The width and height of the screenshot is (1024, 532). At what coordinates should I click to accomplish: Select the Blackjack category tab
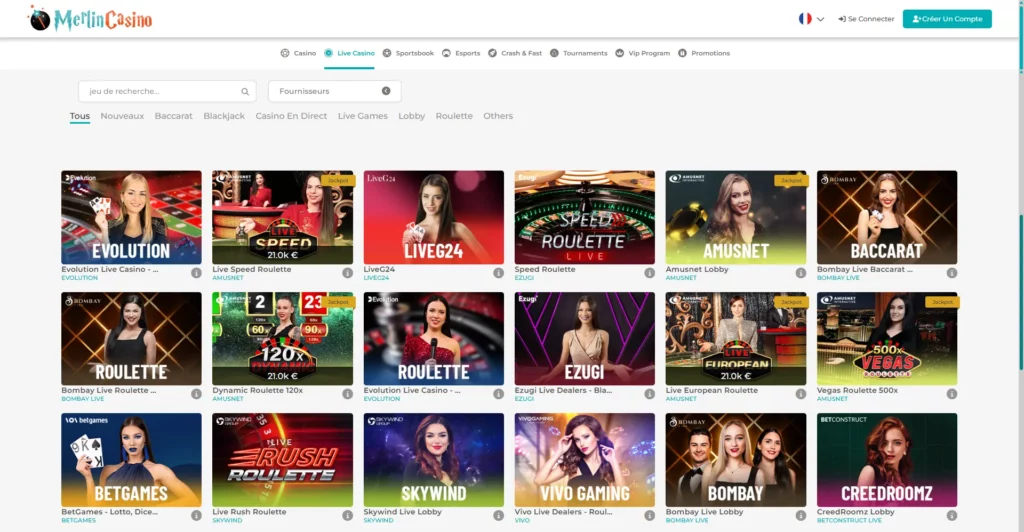click(224, 116)
